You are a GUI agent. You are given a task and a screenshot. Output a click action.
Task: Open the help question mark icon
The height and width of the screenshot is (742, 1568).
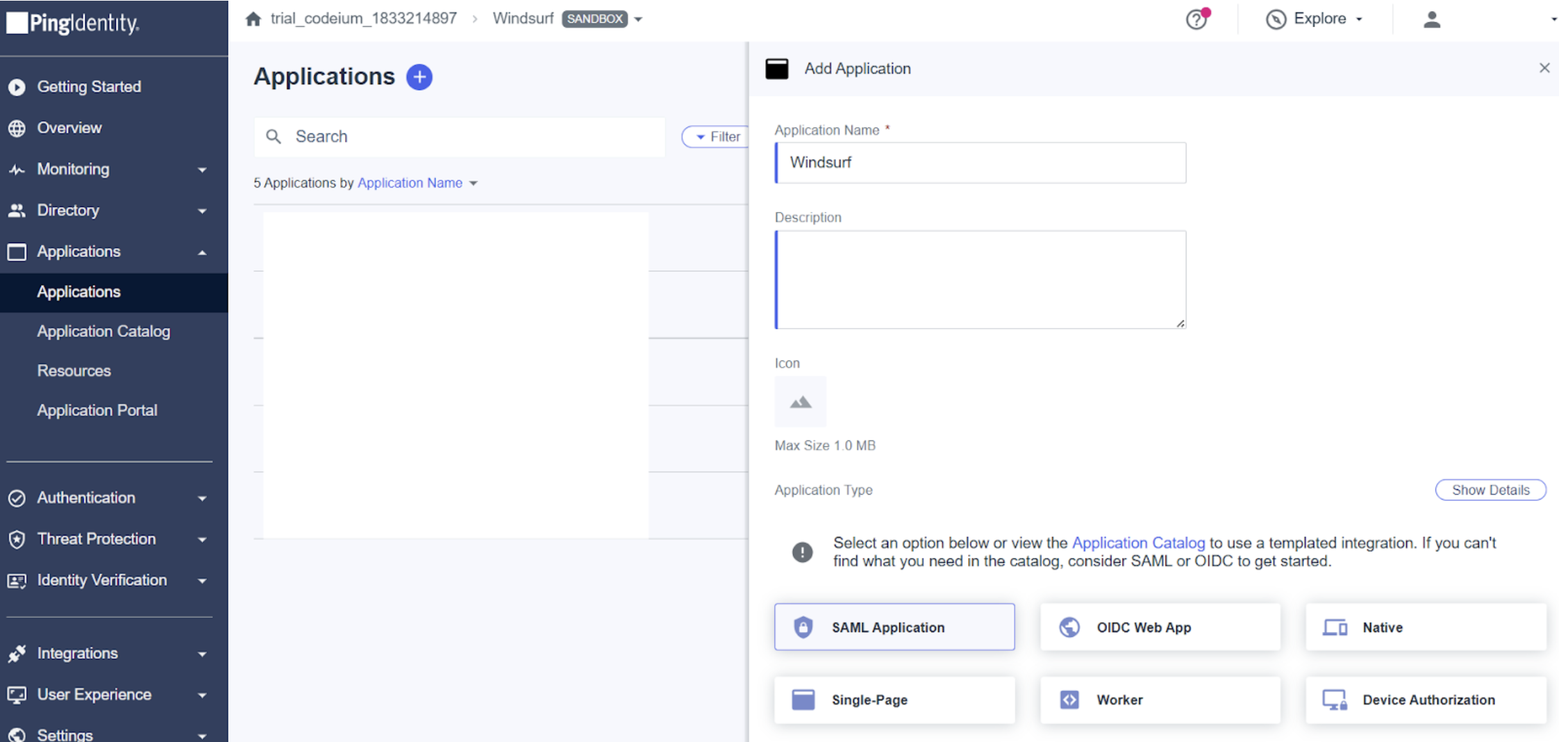point(1196,19)
